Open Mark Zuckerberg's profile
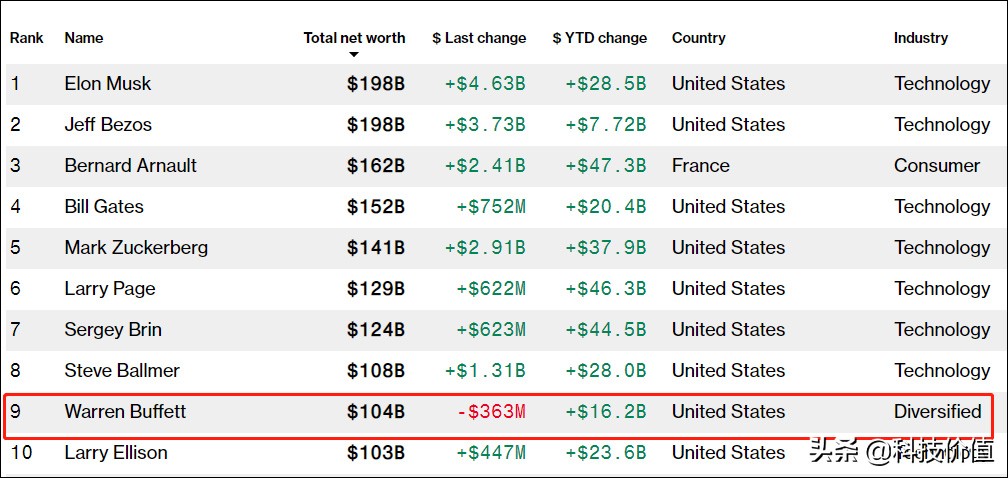The height and width of the screenshot is (478, 1008). [136, 248]
